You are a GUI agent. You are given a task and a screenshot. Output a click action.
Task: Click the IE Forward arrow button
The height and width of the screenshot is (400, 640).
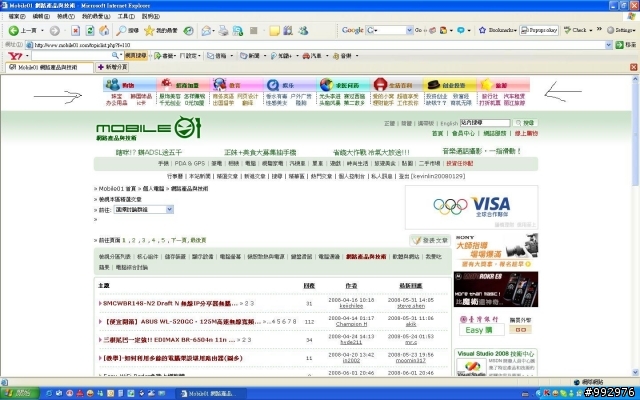[x=55, y=31]
